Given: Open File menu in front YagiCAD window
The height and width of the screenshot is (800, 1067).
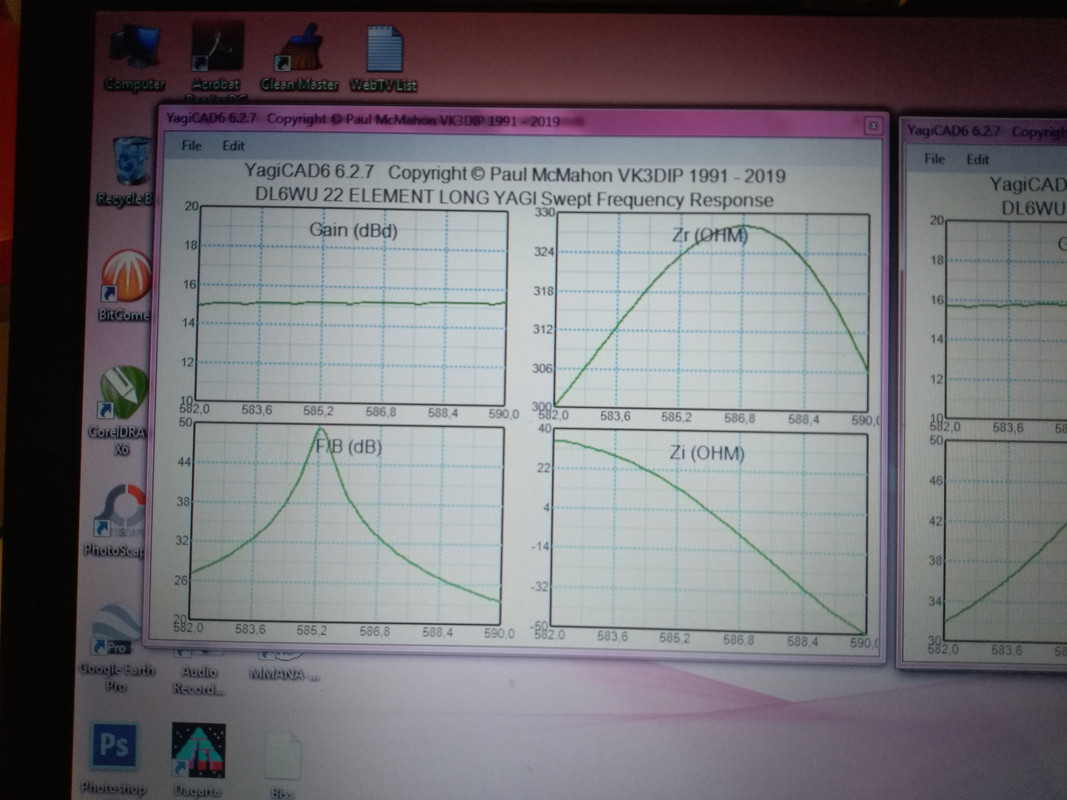Looking at the screenshot, I should tap(191, 146).
